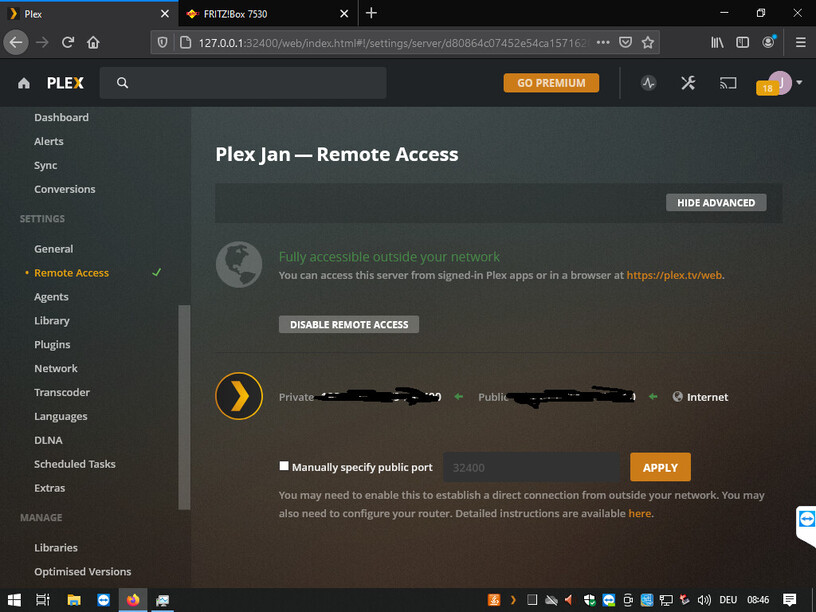Focus the Plex search field
The width and height of the screenshot is (816, 612).
click(x=243, y=83)
